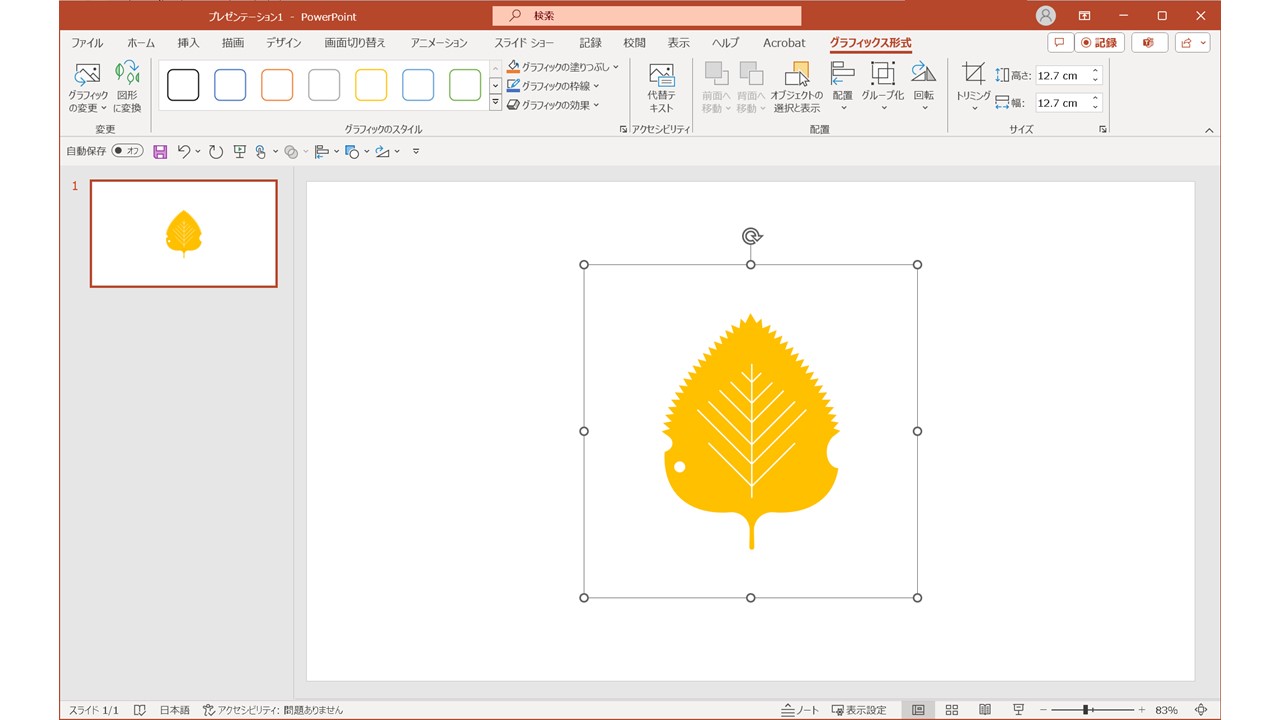The height and width of the screenshot is (720, 1280).
Task: Toggle the ノート notes pane
Action: pos(800,710)
